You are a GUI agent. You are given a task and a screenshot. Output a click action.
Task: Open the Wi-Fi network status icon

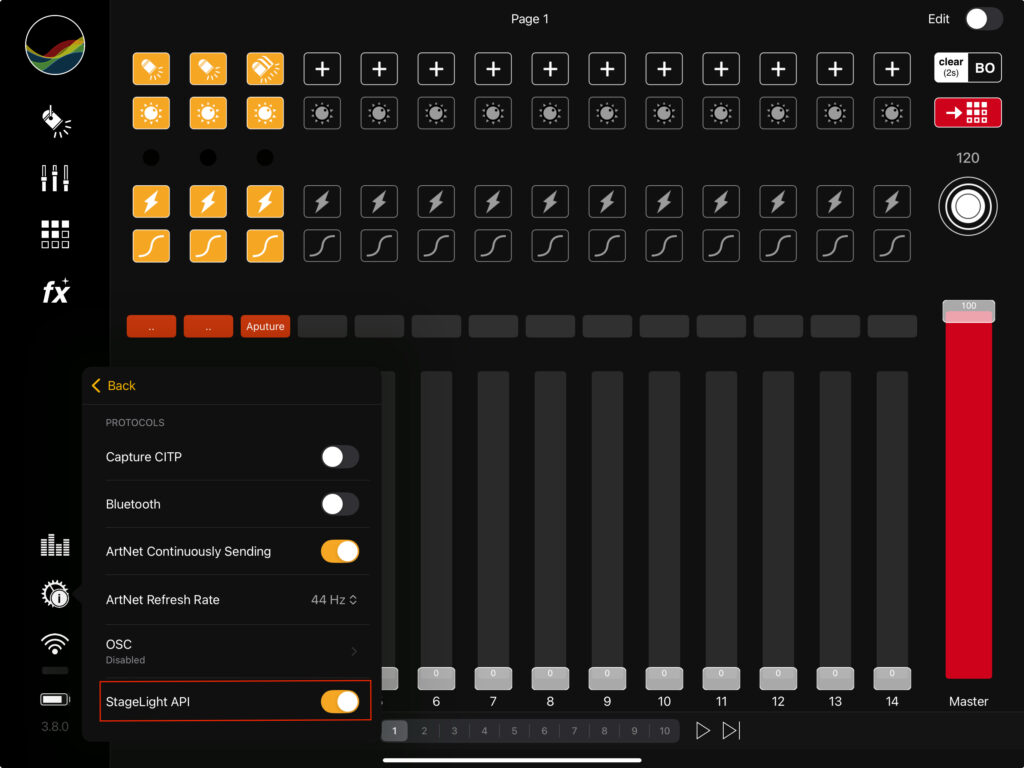(x=55, y=643)
